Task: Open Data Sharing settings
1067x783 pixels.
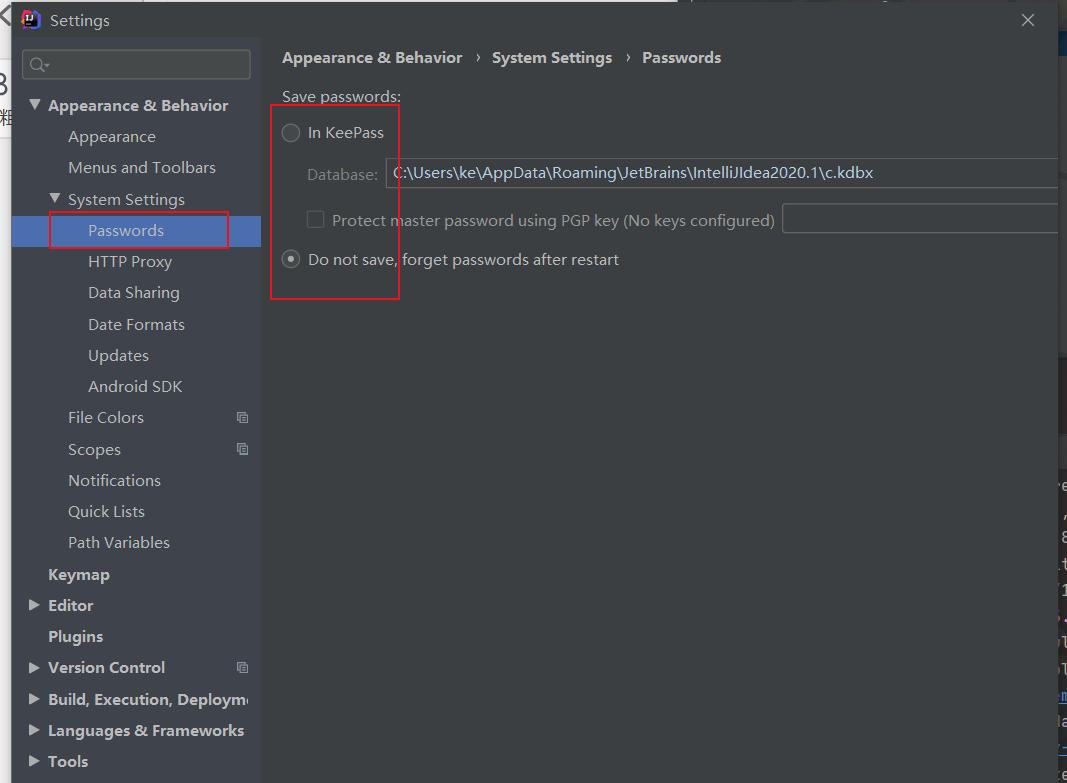Action: (134, 293)
